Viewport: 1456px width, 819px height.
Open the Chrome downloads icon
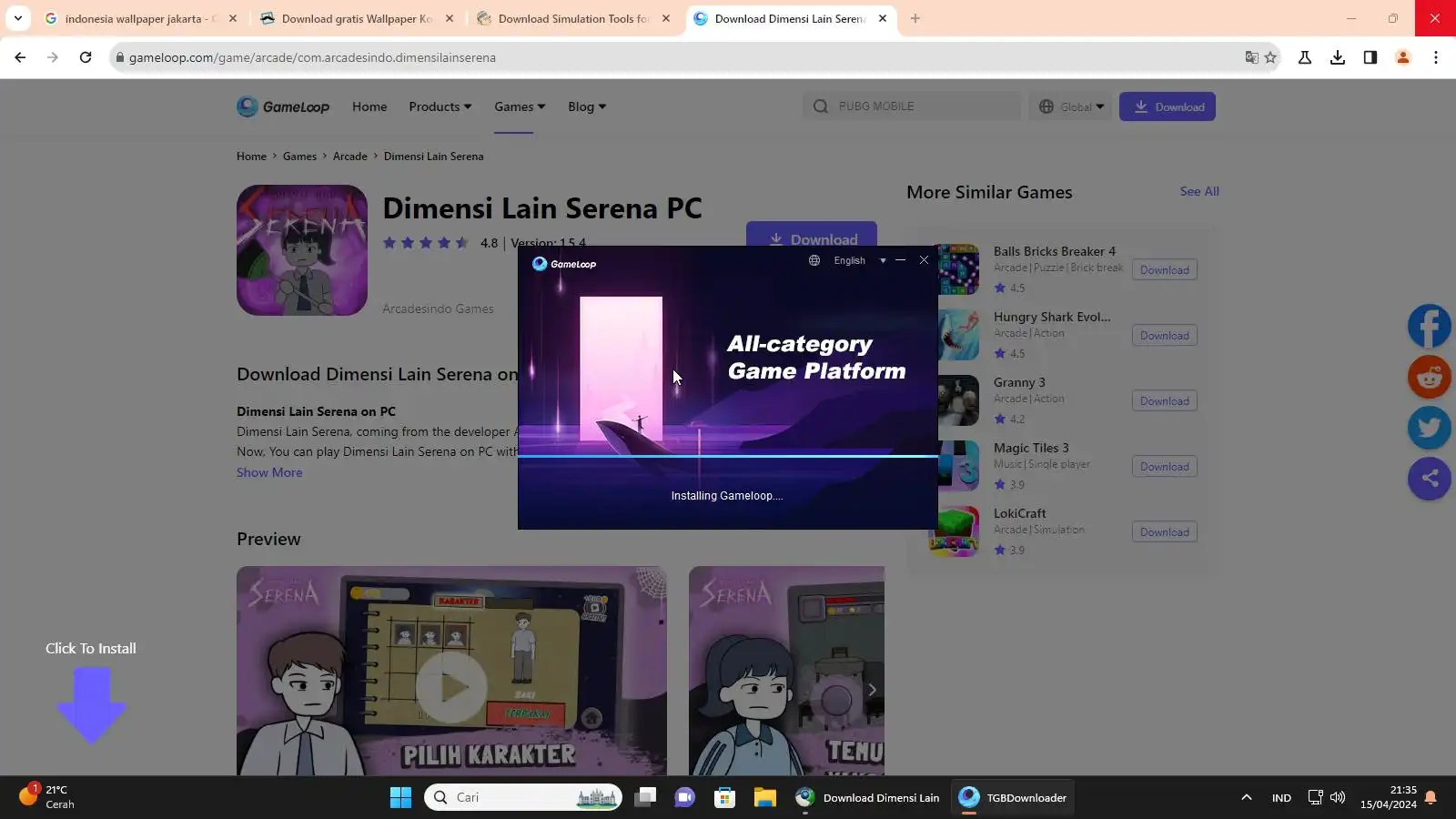pos(1338,57)
